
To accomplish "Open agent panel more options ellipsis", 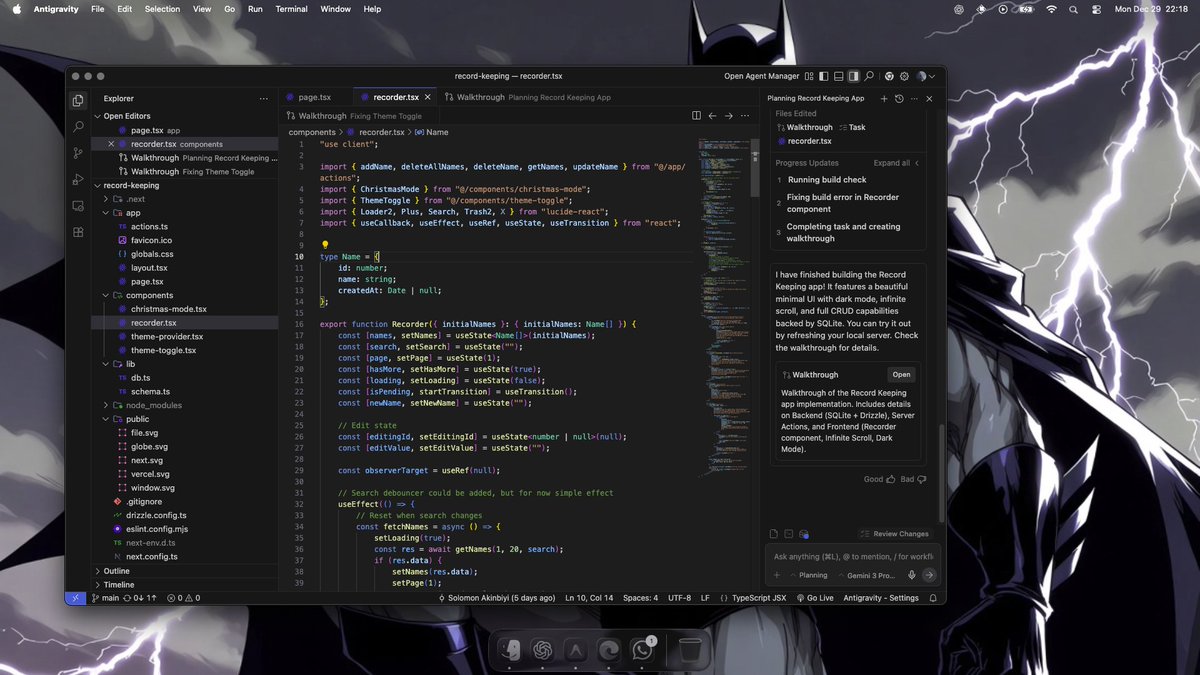I will (x=914, y=99).
